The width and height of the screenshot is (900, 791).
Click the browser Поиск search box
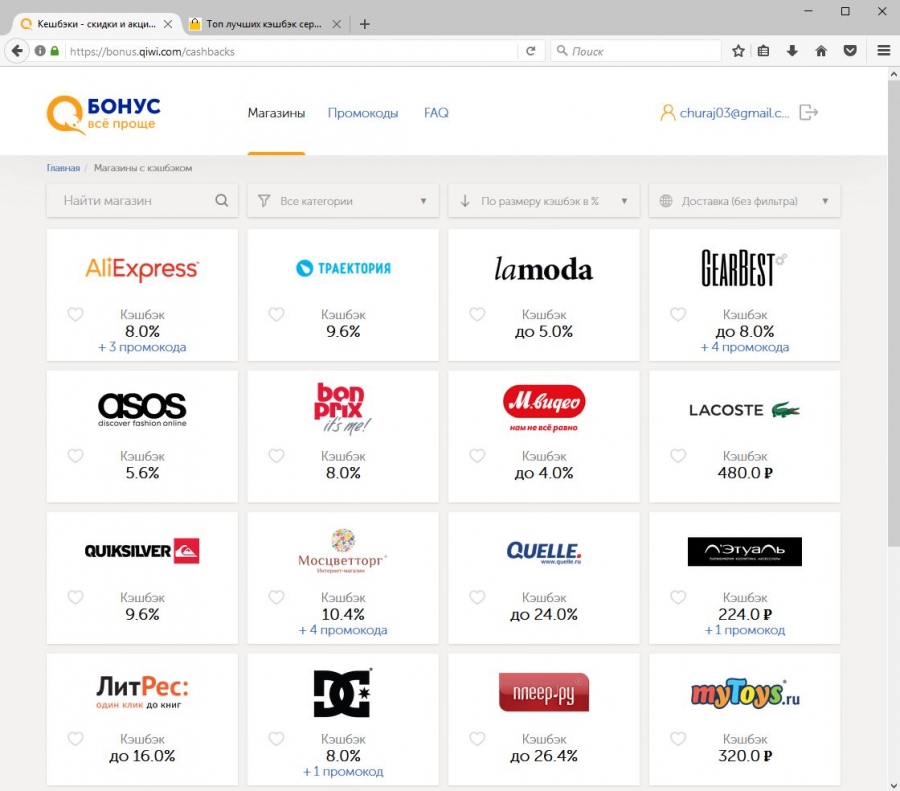pyautogui.click(x=636, y=51)
